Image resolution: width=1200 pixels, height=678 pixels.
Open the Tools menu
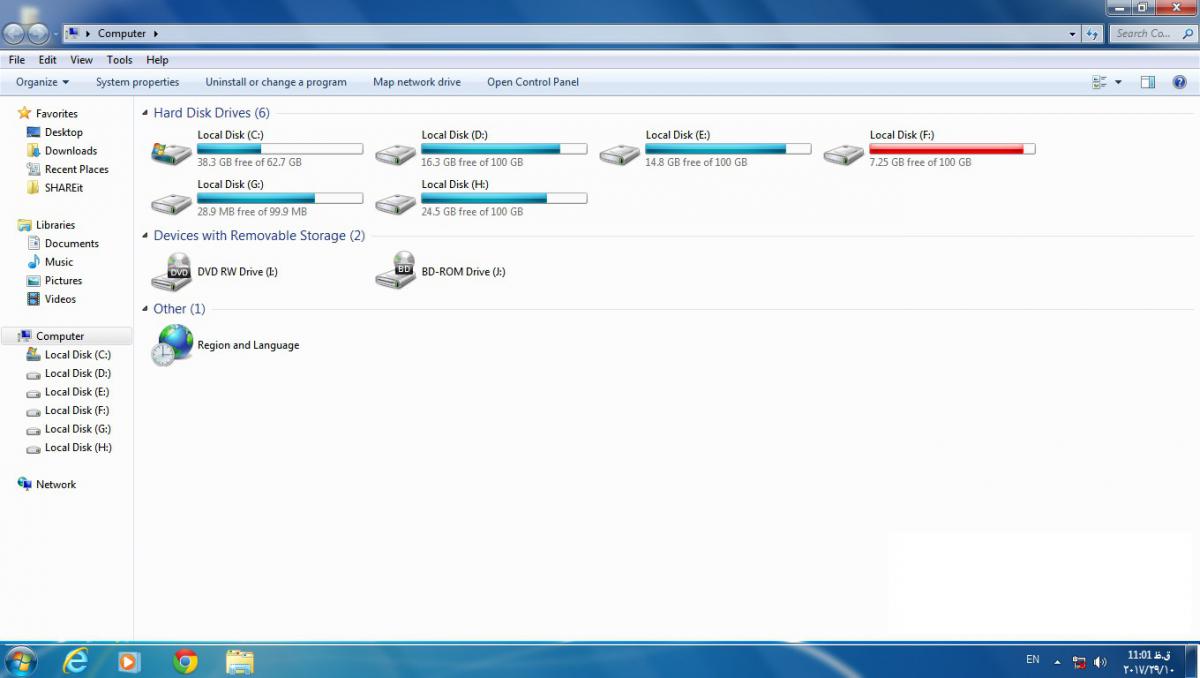point(119,60)
